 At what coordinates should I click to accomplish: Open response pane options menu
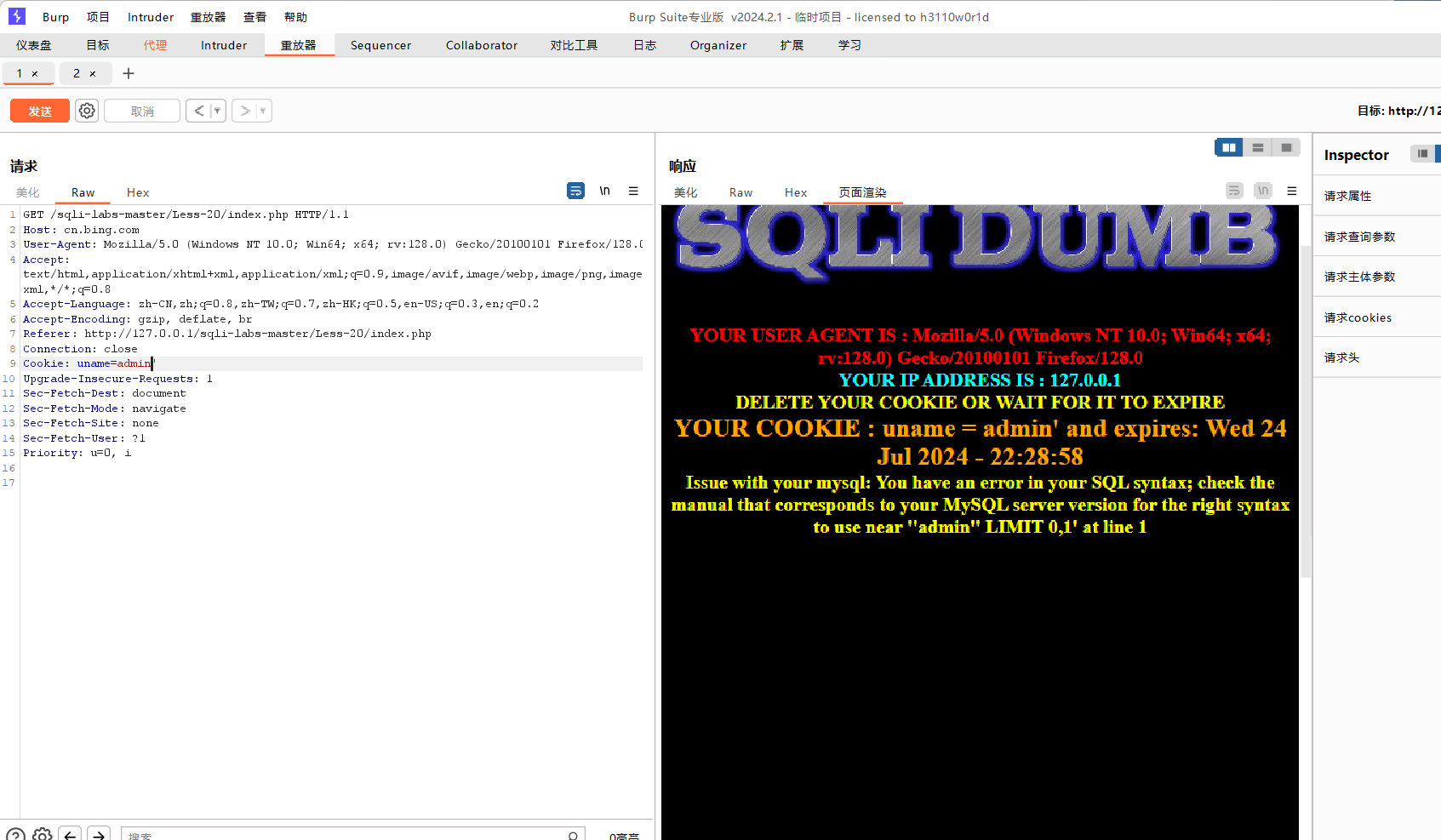coord(1292,191)
